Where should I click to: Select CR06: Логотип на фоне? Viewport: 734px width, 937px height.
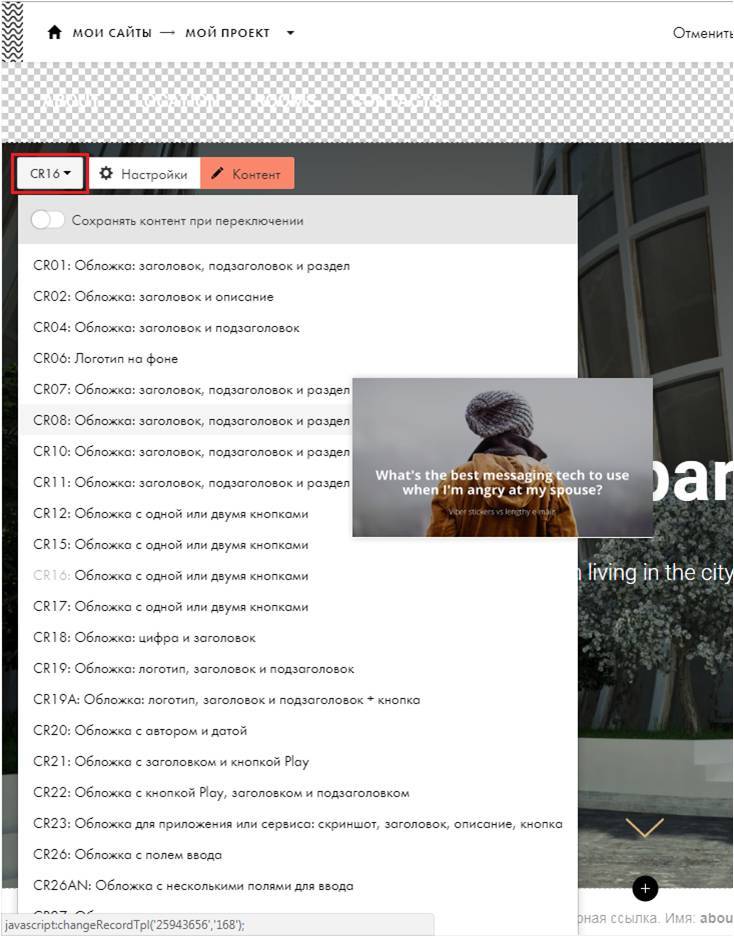[105, 359]
